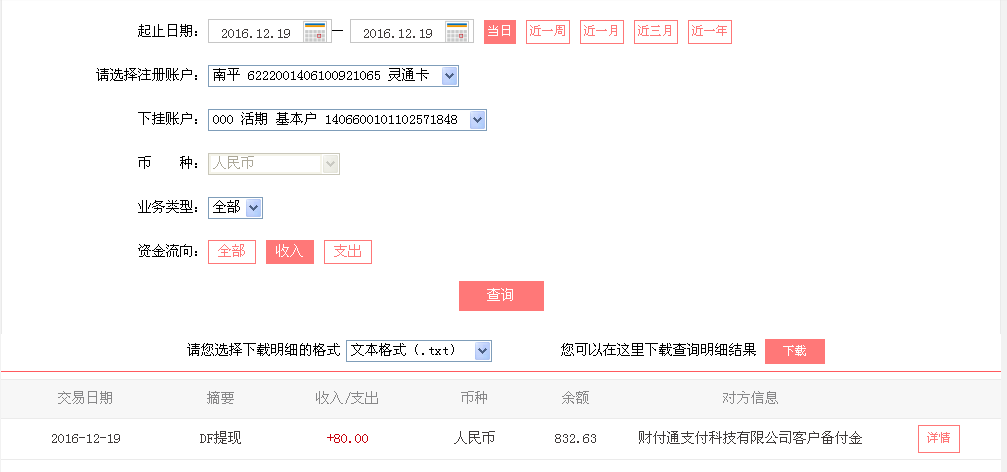The width and height of the screenshot is (1007, 472).
Task: Open the 业务类型 dropdown showing 全部
Action: [235, 207]
